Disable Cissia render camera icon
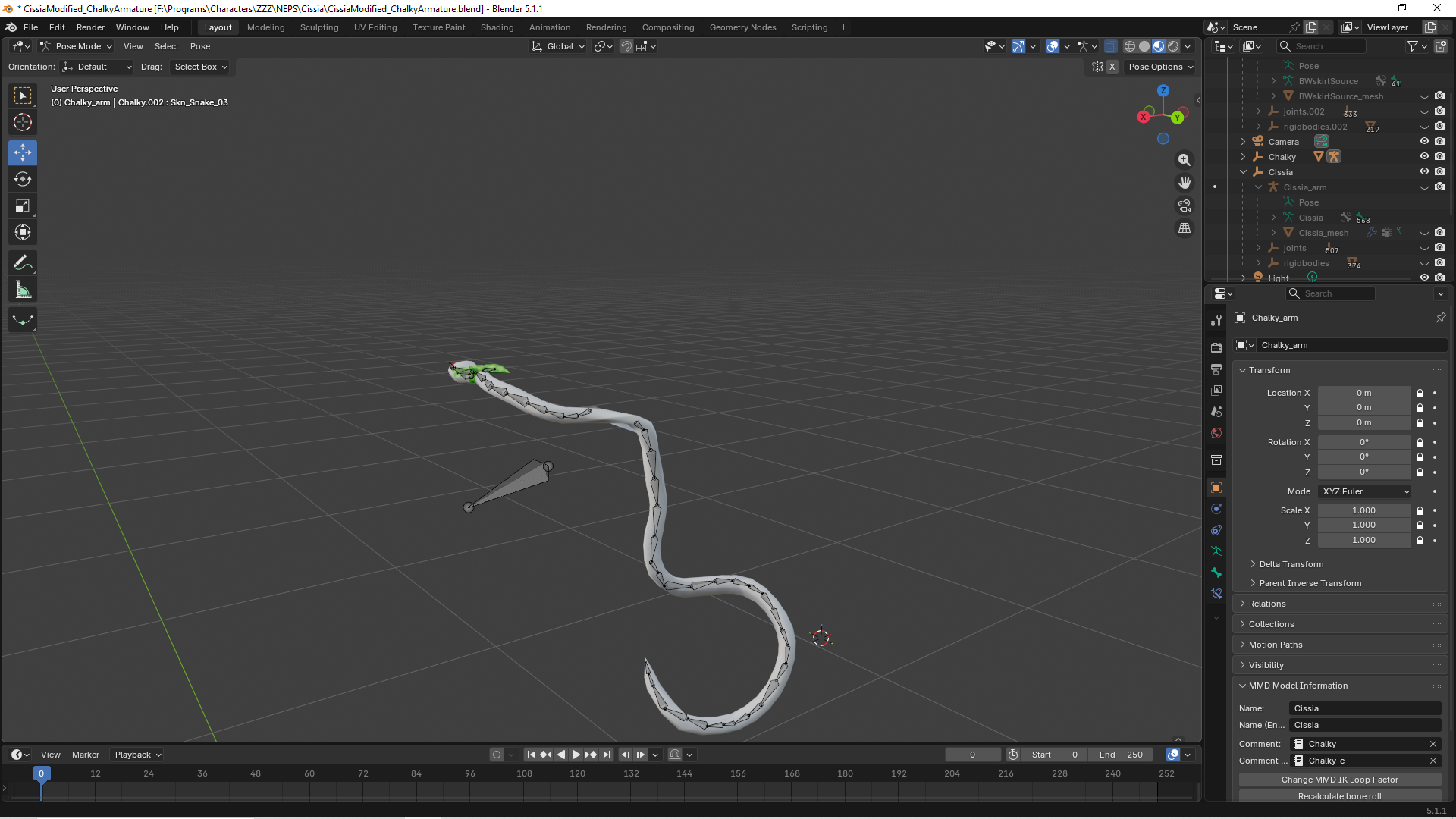 pos(1439,171)
